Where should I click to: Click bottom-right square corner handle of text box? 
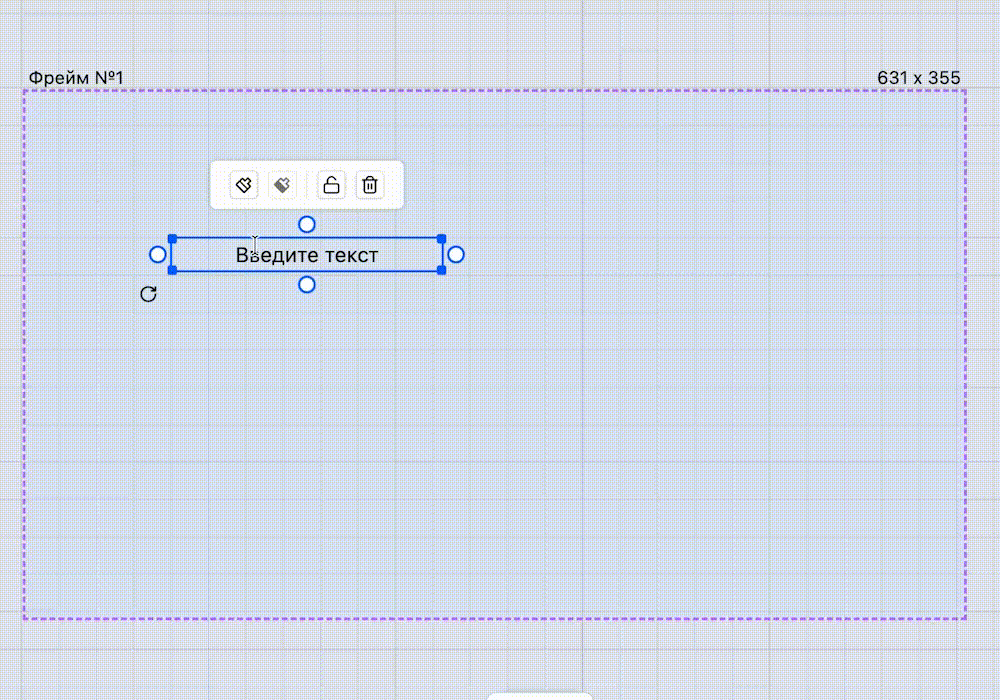click(442, 270)
